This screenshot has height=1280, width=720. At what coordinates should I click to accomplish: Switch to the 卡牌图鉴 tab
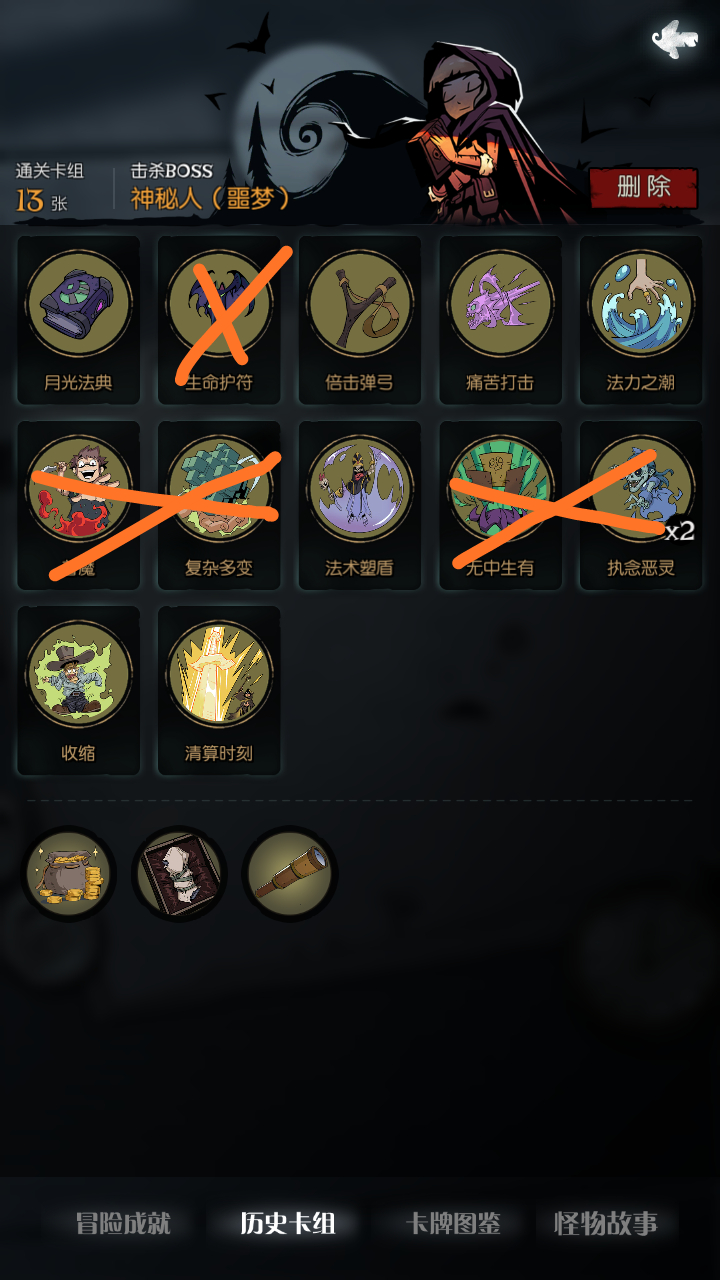click(452, 1223)
